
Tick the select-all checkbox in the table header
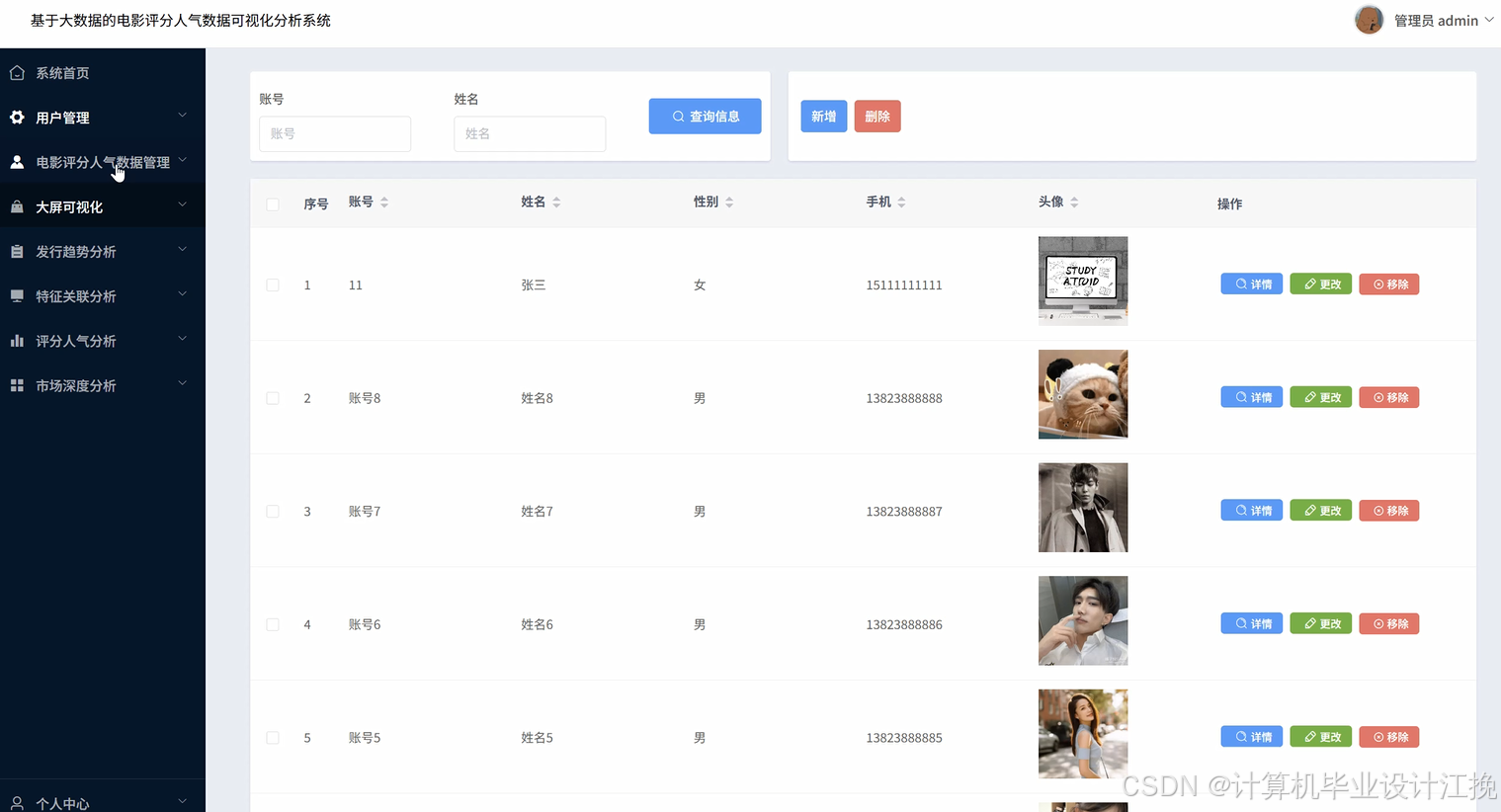click(273, 204)
